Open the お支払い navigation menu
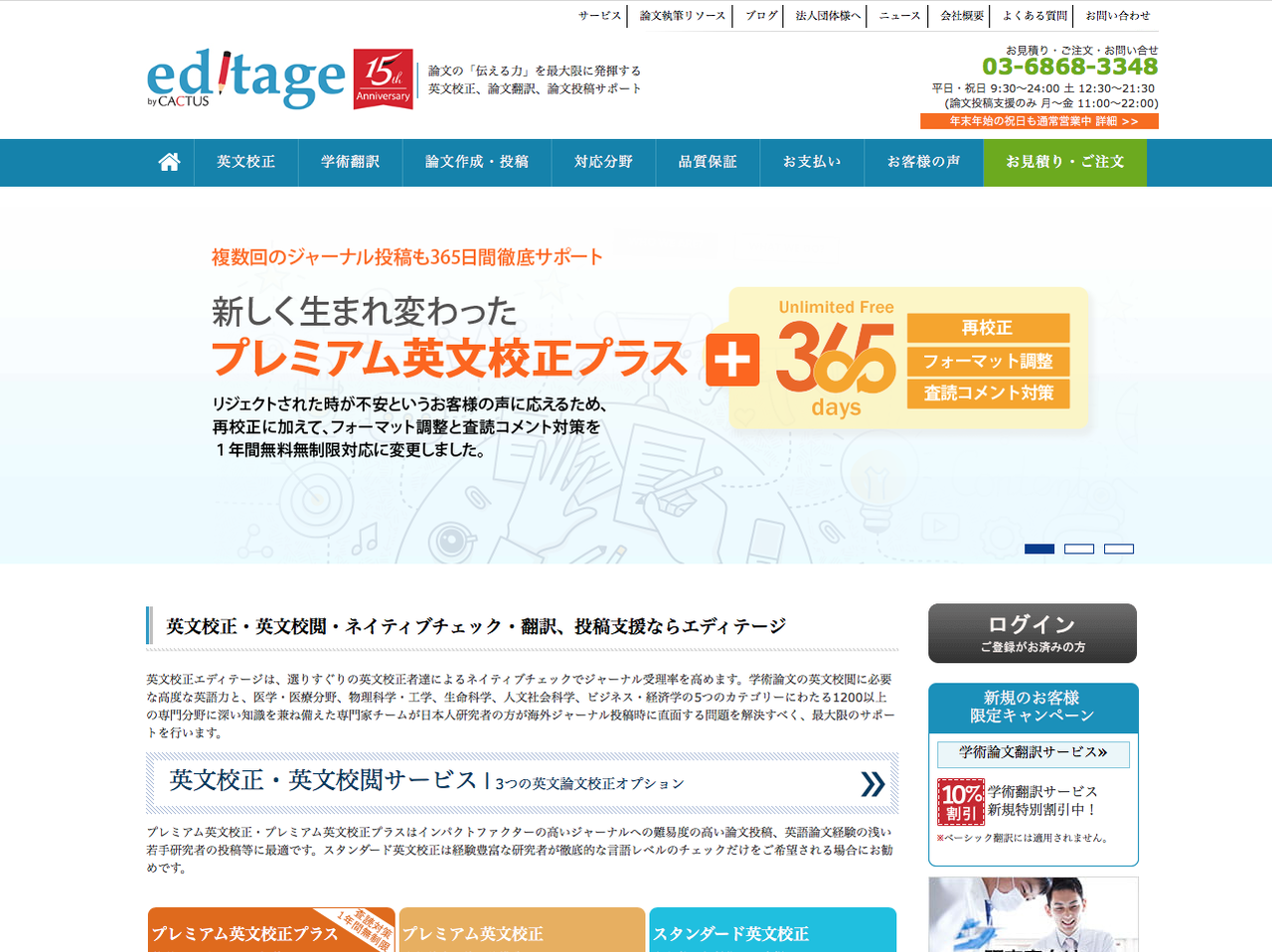 click(x=813, y=162)
